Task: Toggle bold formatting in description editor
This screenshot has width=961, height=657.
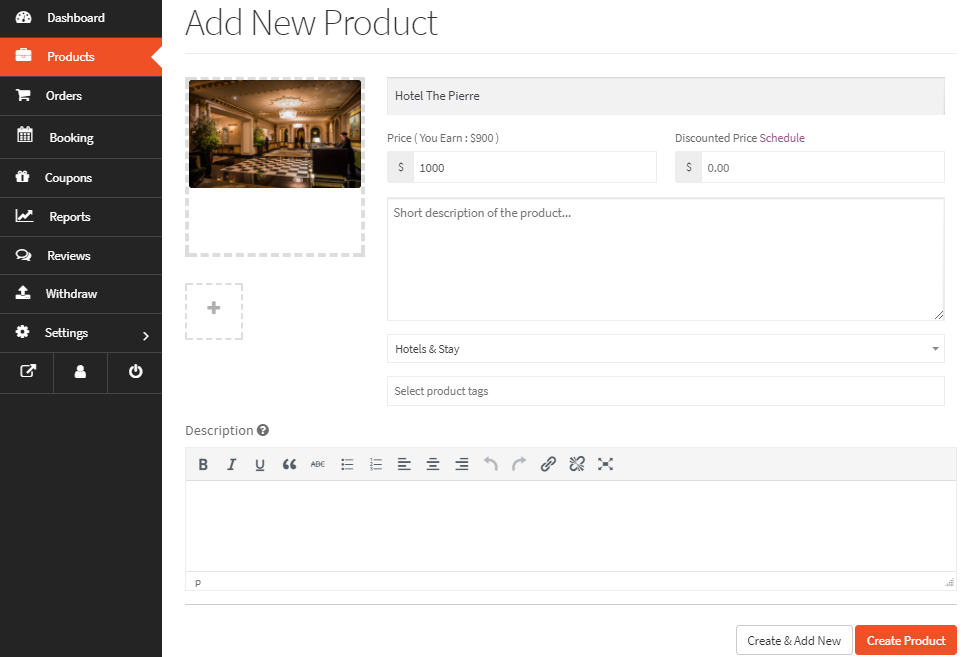Action: [x=203, y=464]
